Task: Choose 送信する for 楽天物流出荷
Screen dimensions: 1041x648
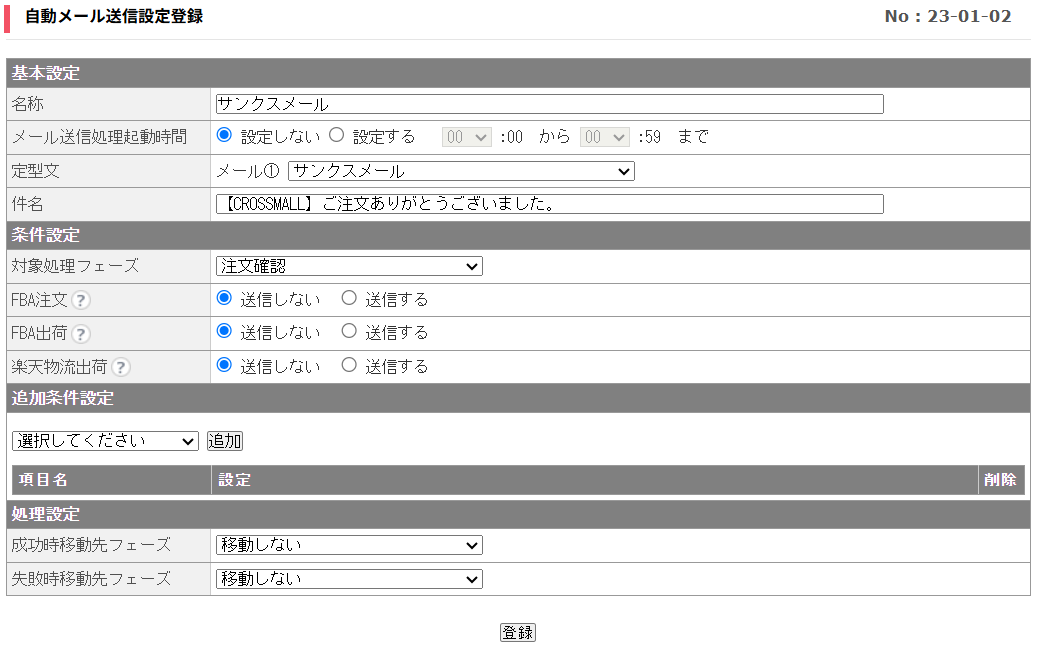Action: click(349, 365)
